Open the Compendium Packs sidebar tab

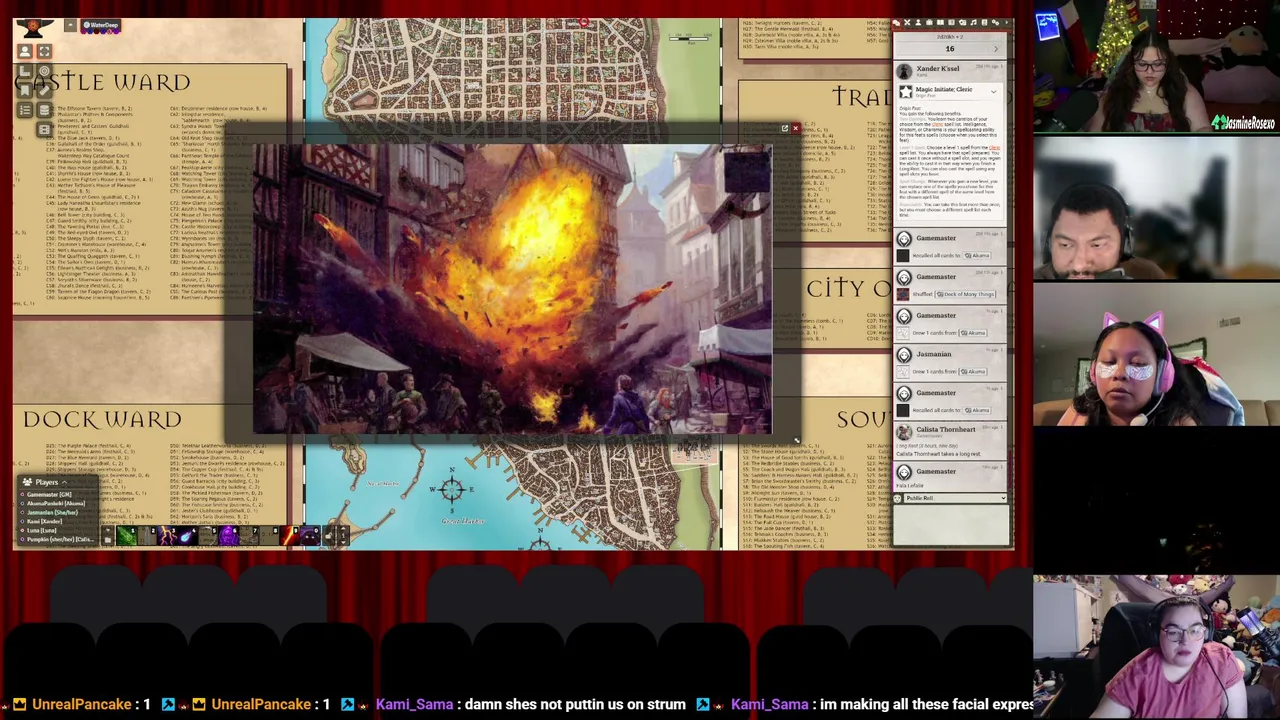[x=985, y=23]
